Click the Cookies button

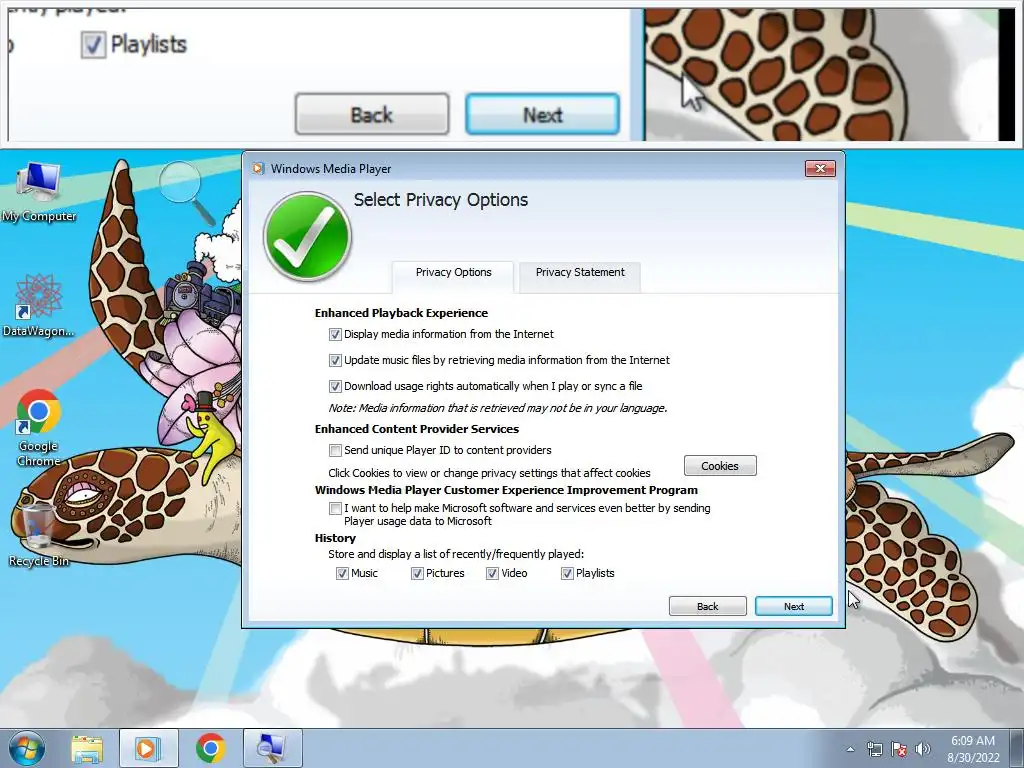tap(720, 466)
